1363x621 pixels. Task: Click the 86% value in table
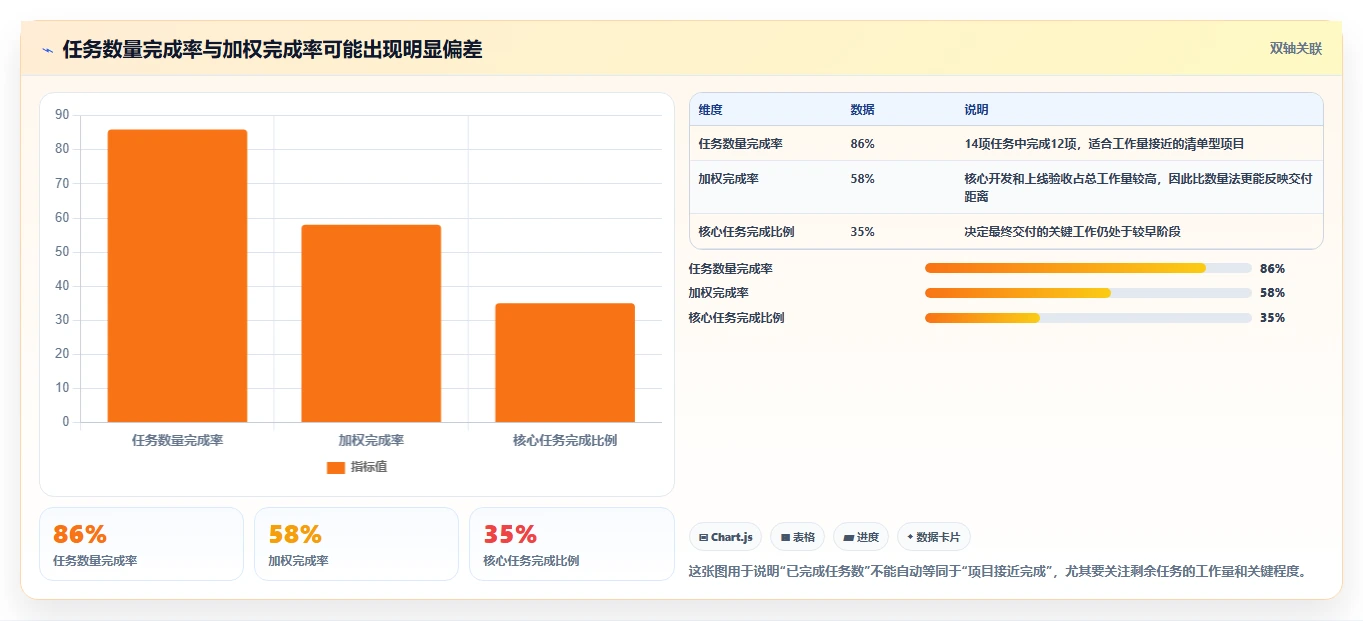click(x=862, y=144)
